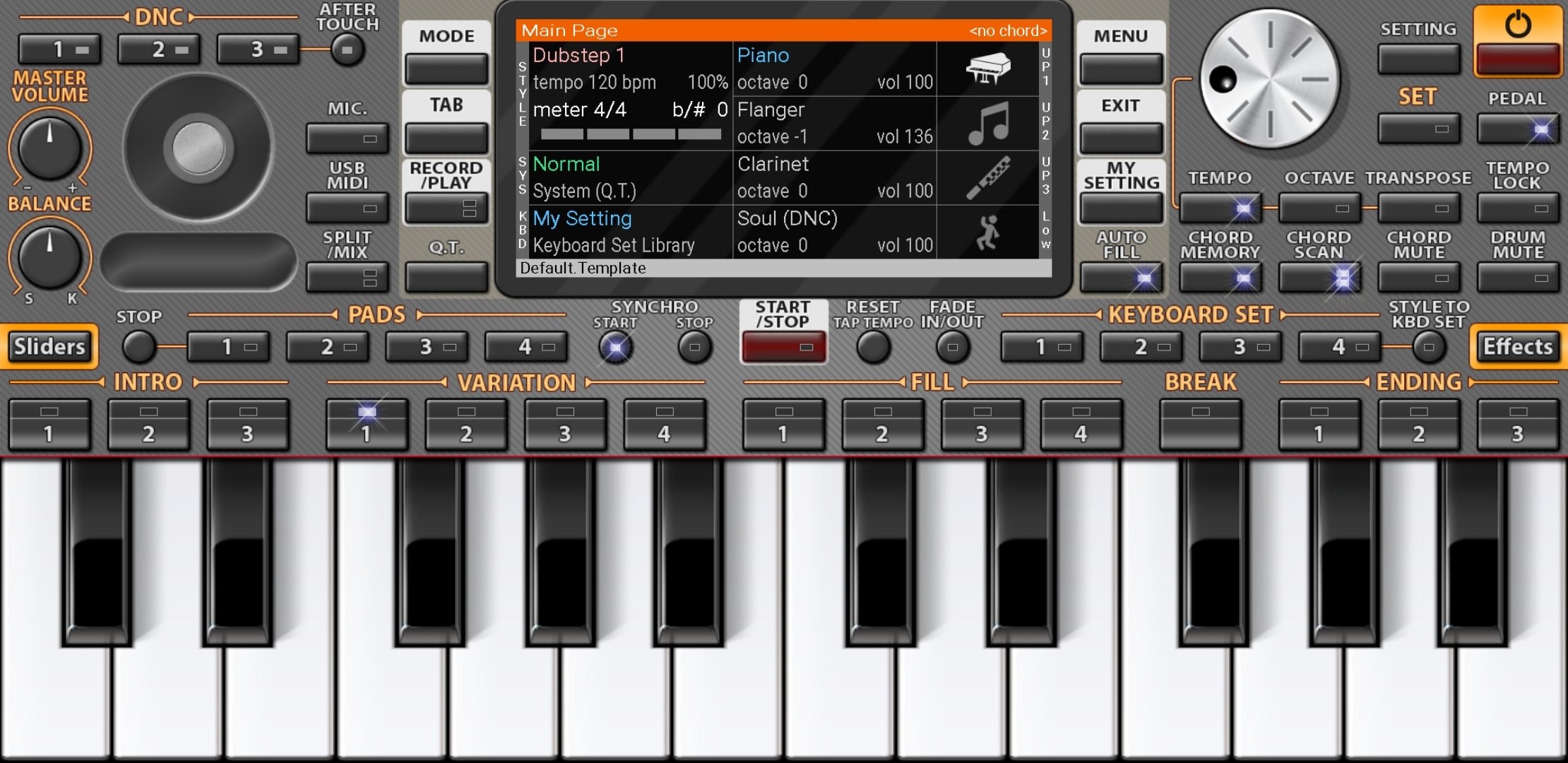
Task: Open the Sliders tab
Action: click(x=49, y=347)
